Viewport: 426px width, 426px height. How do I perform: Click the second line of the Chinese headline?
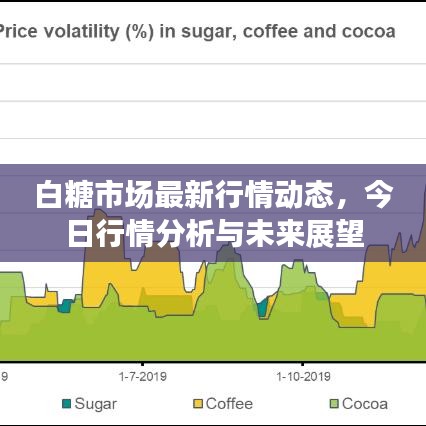216,235
